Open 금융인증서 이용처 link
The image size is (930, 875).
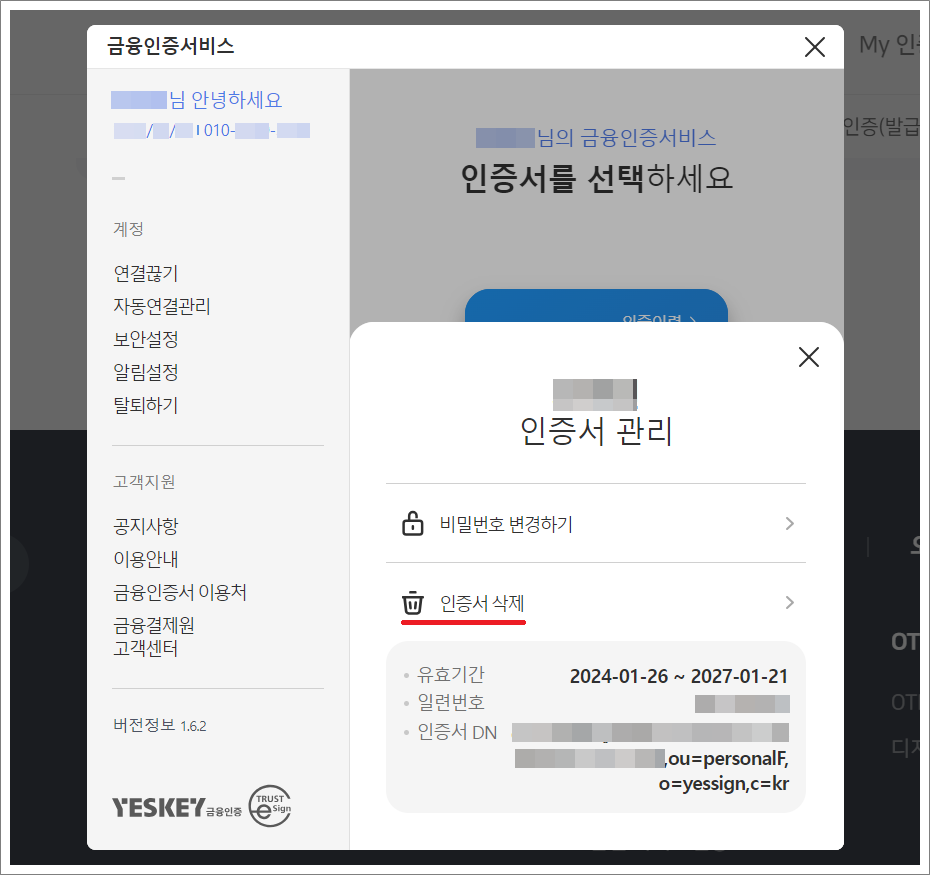point(180,592)
